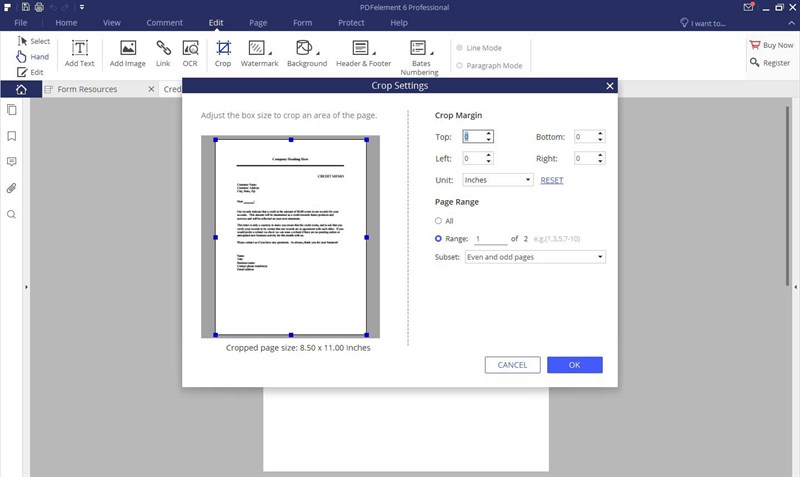
Task: Switch to the Form ribbon tab
Action: pos(303,22)
